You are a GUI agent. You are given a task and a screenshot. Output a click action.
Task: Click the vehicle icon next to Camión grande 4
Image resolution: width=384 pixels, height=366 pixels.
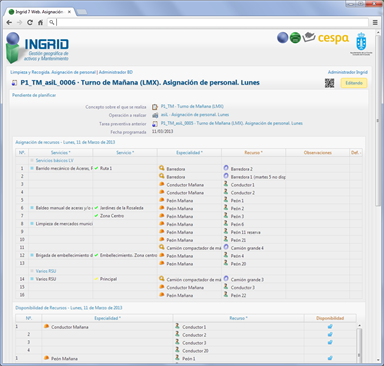click(x=226, y=247)
